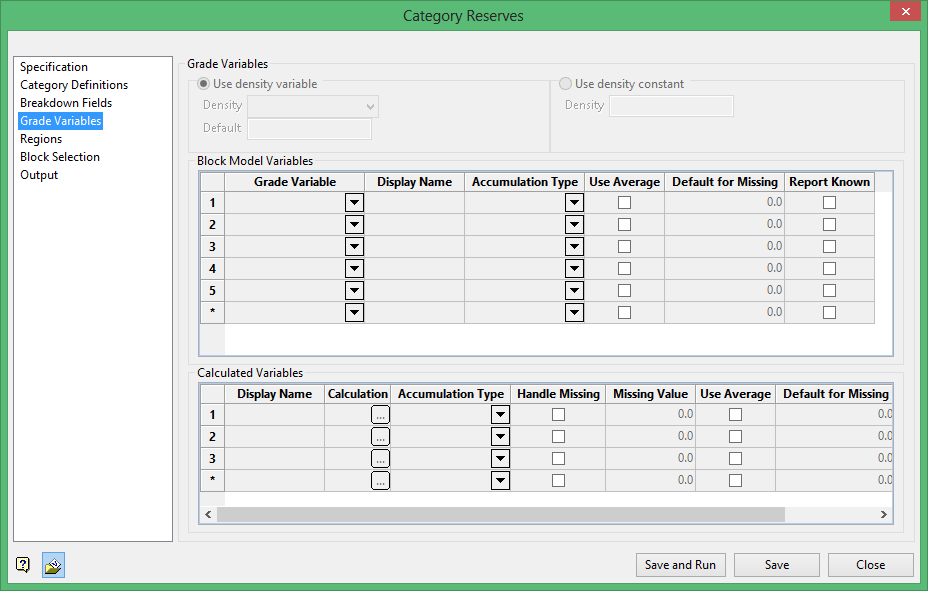
Task: Go to Category Definitions section
Action: coord(74,85)
